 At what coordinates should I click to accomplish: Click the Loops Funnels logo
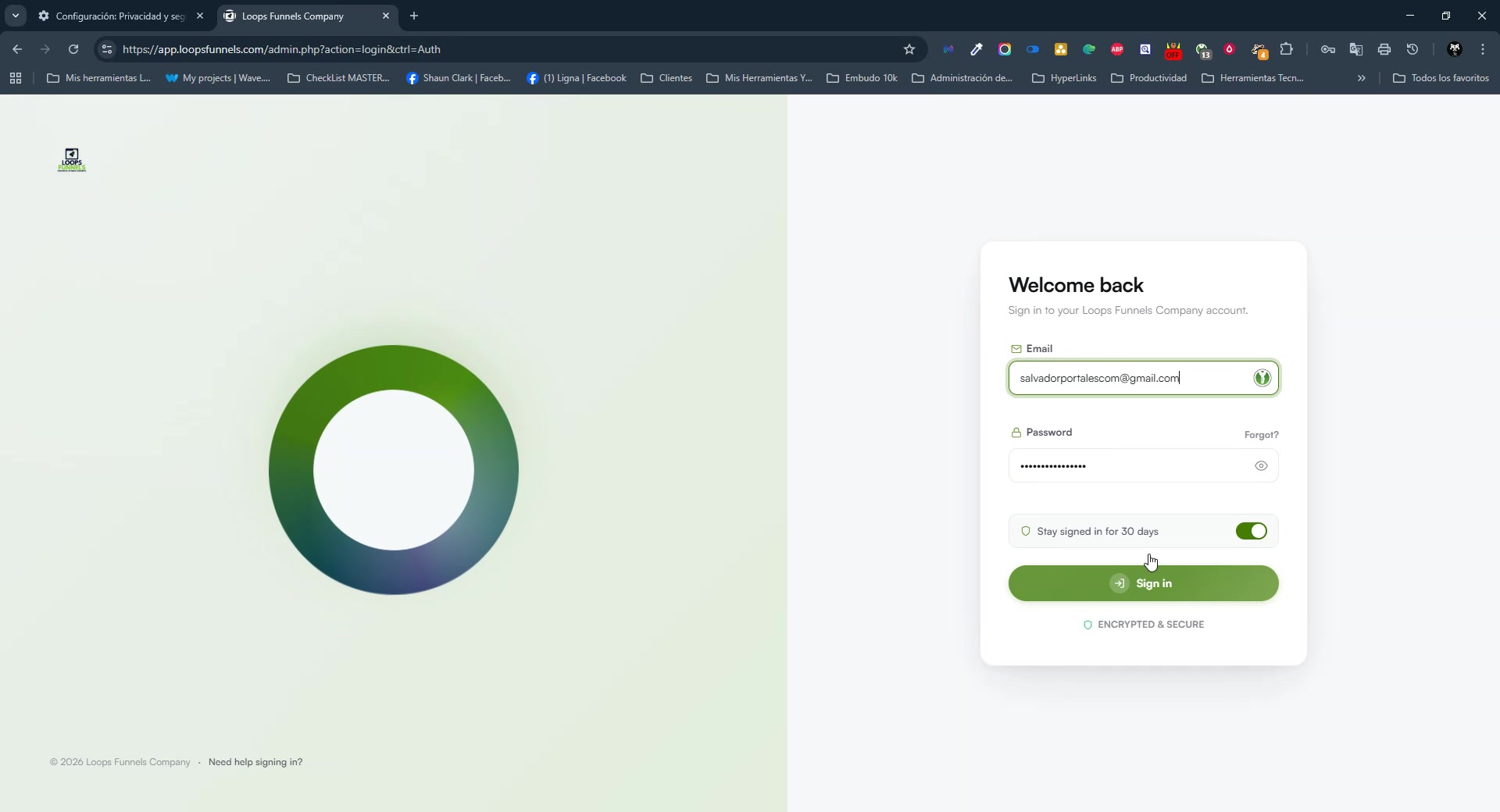[x=72, y=160]
